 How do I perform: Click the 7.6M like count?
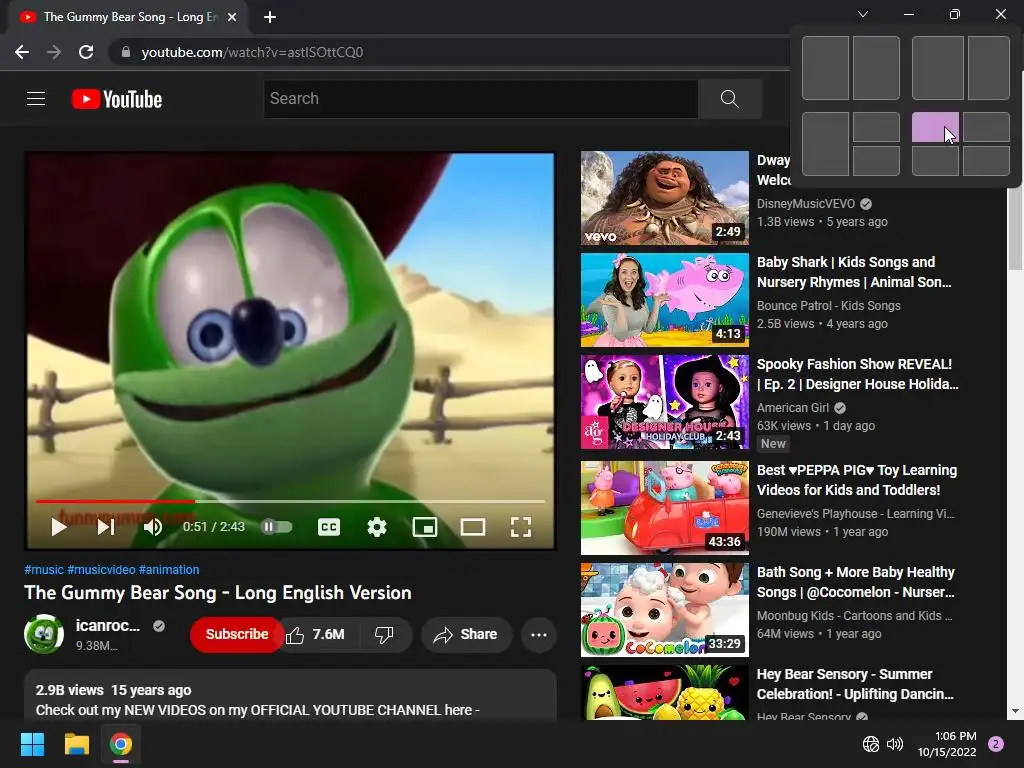pyautogui.click(x=328, y=635)
